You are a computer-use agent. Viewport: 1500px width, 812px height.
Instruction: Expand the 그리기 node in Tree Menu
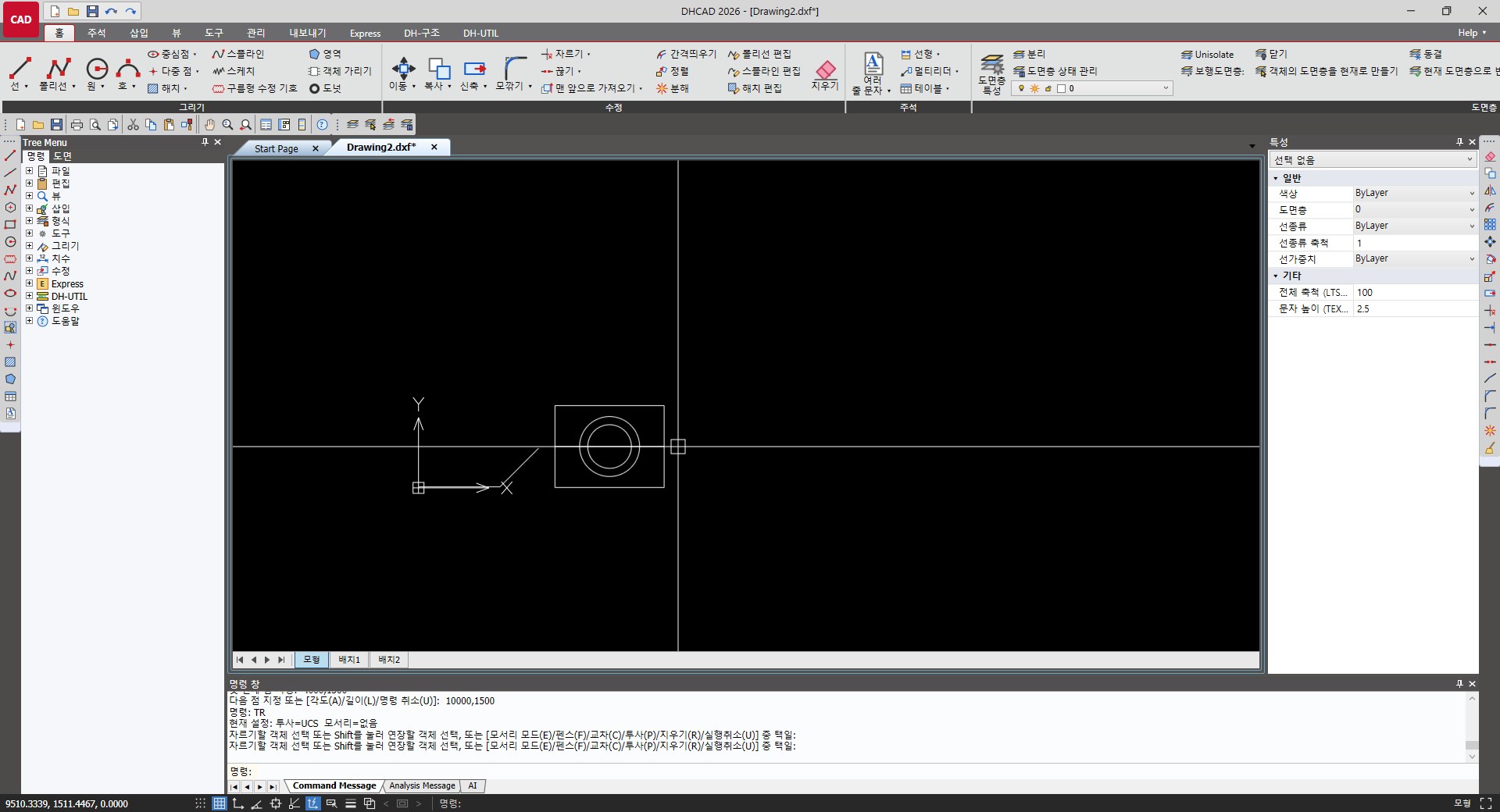pos(29,246)
